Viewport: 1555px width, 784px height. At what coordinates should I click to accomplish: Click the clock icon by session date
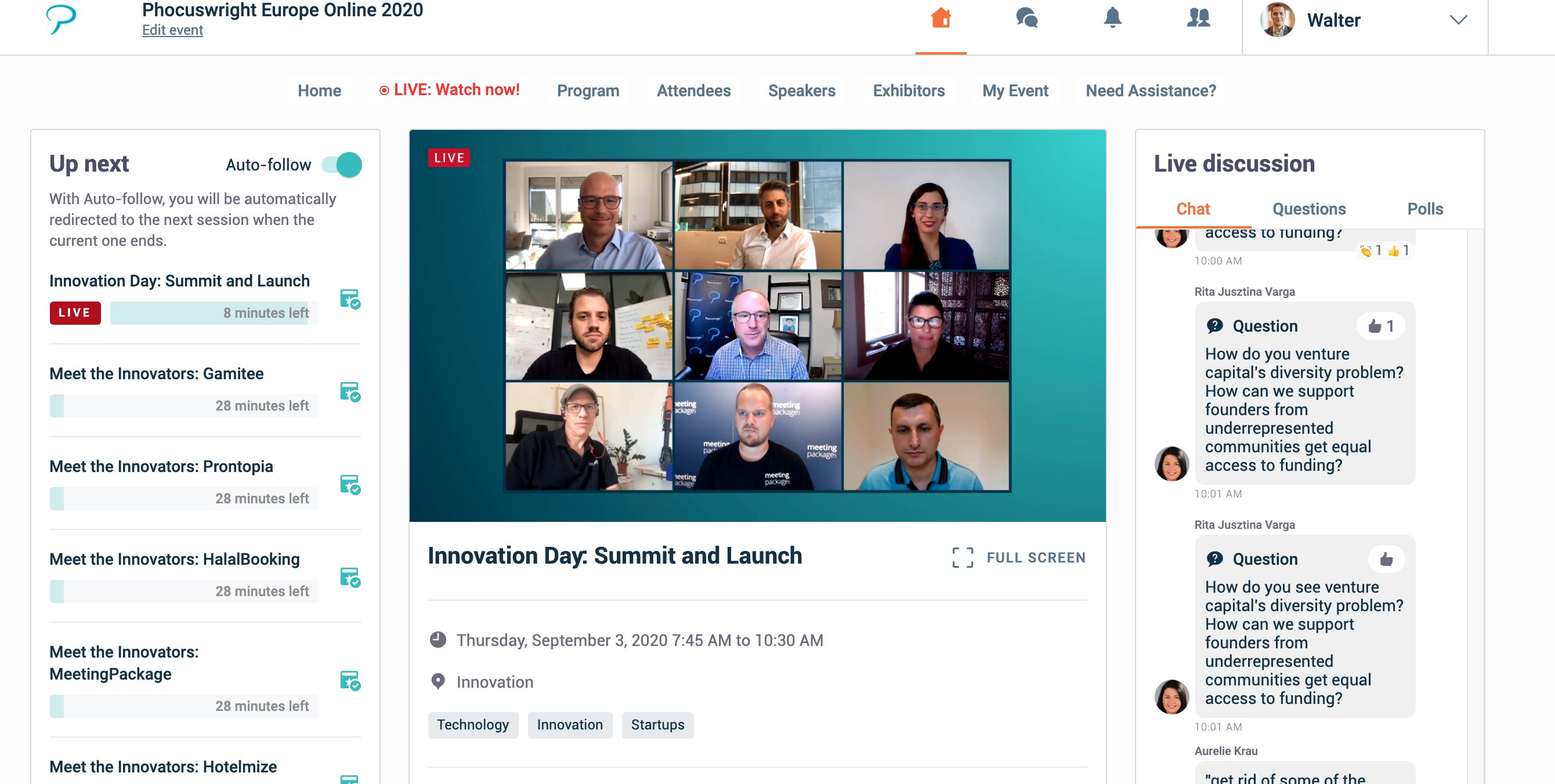(437, 640)
